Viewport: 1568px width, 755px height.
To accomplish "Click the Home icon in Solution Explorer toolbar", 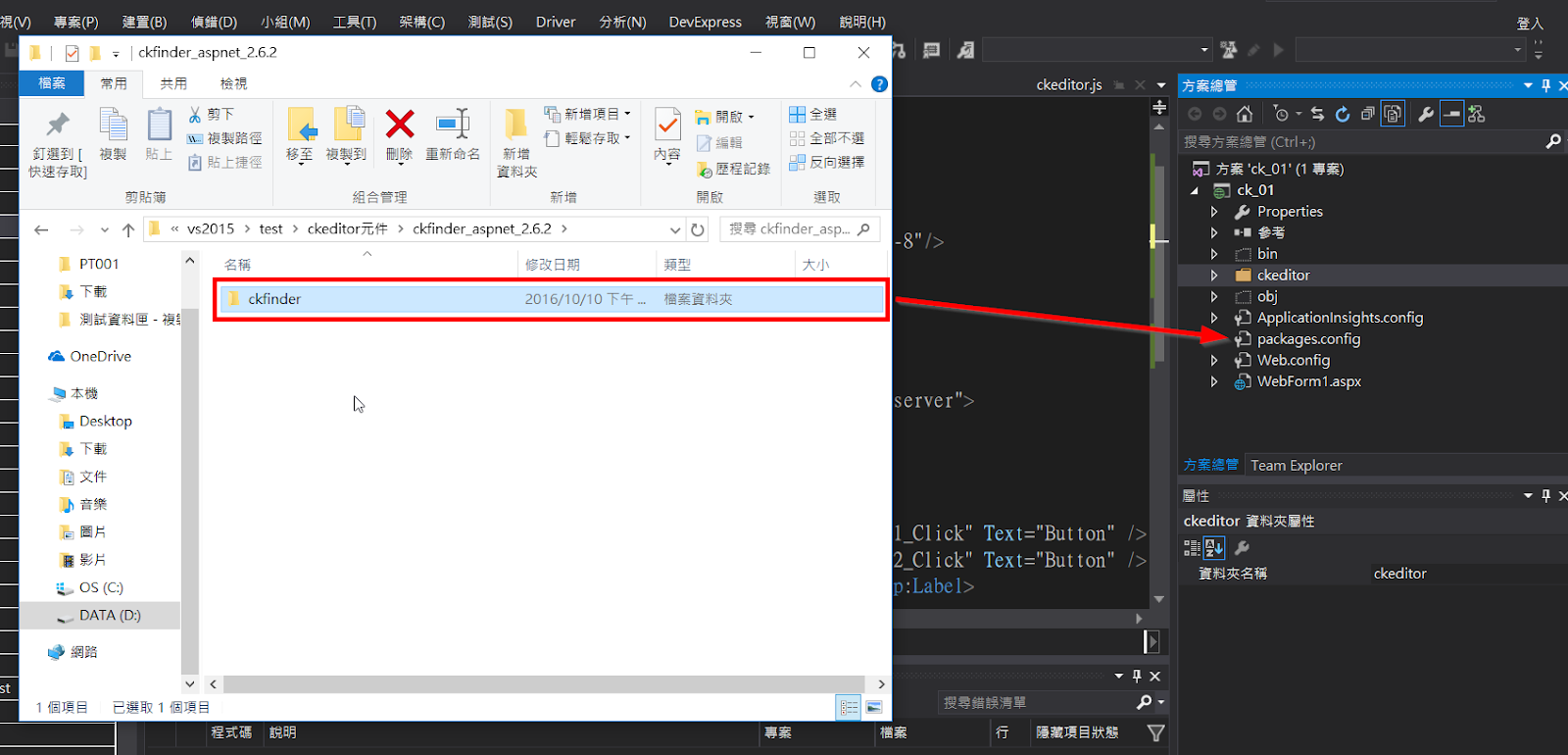I will (x=1245, y=114).
